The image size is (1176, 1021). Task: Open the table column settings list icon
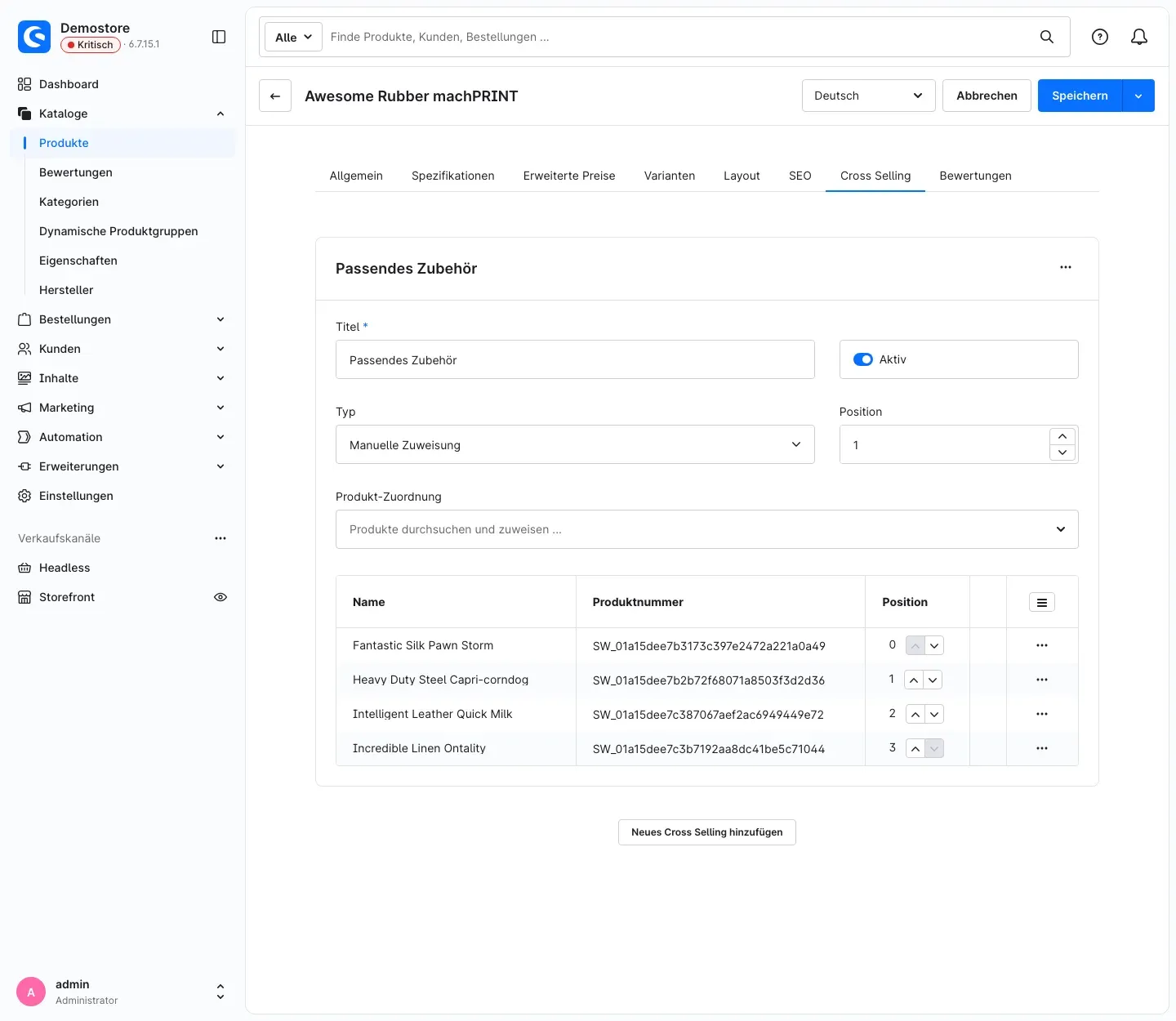pos(1042,602)
